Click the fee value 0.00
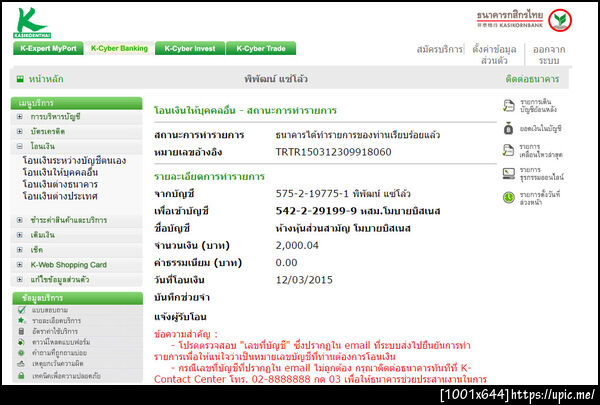Screen dimensions: 600x405 click(286, 263)
